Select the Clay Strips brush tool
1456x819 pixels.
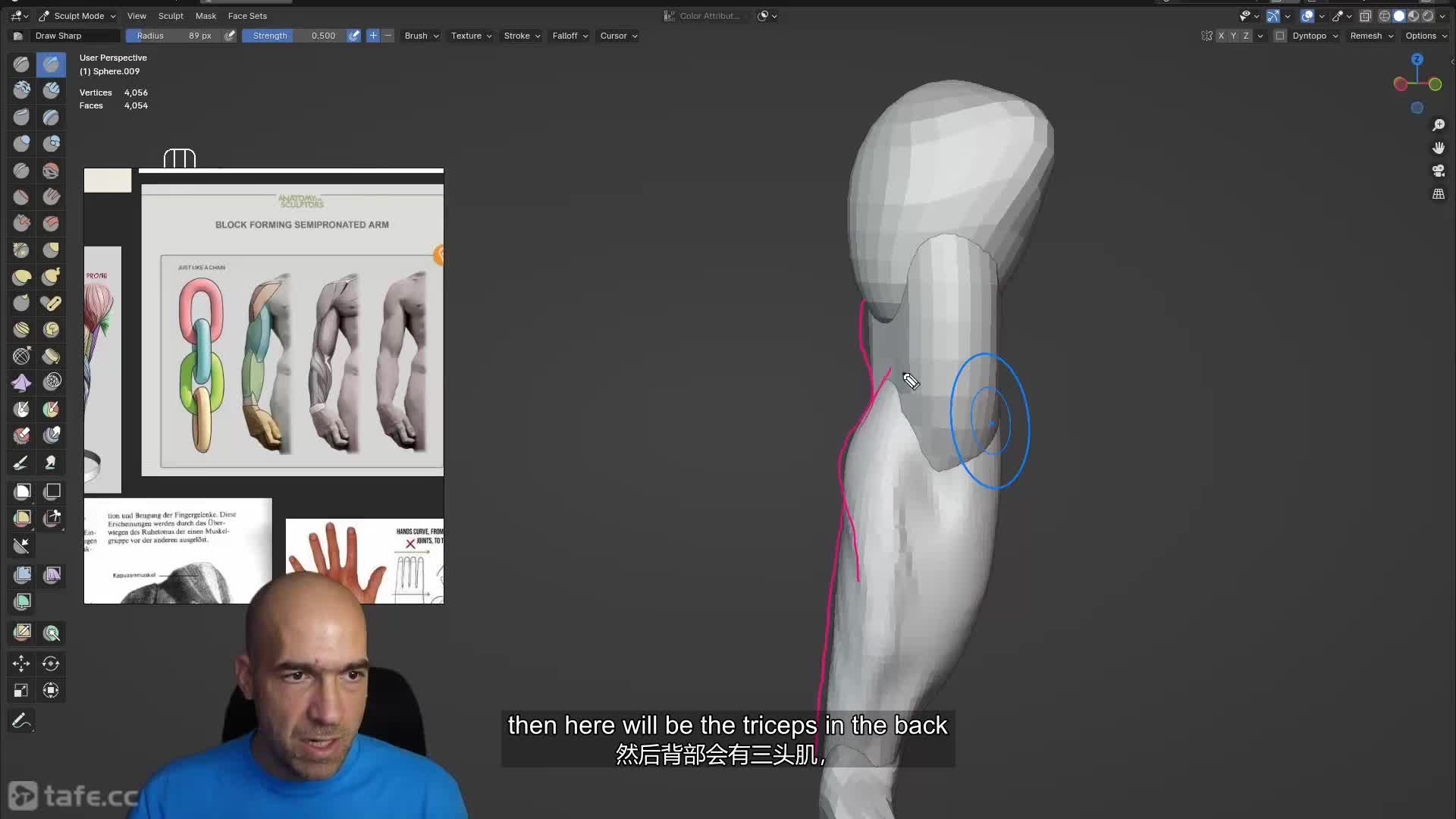(x=51, y=91)
